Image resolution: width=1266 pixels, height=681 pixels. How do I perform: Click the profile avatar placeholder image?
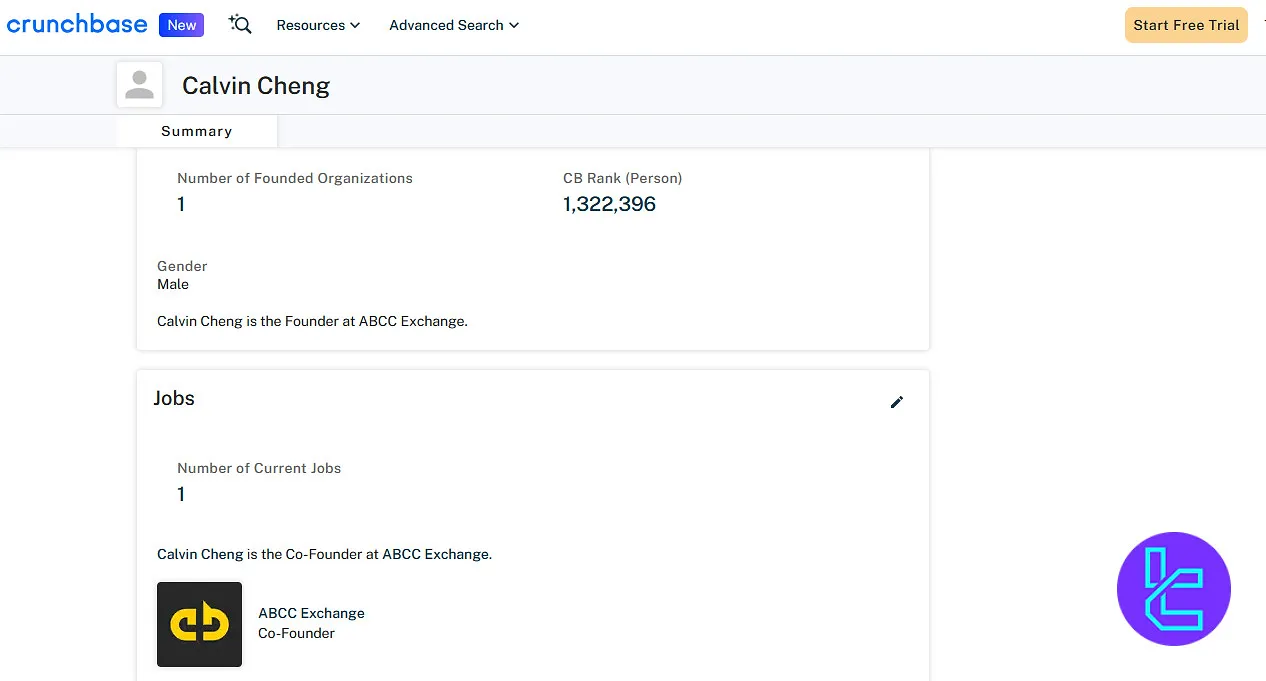[x=140, y=85]
